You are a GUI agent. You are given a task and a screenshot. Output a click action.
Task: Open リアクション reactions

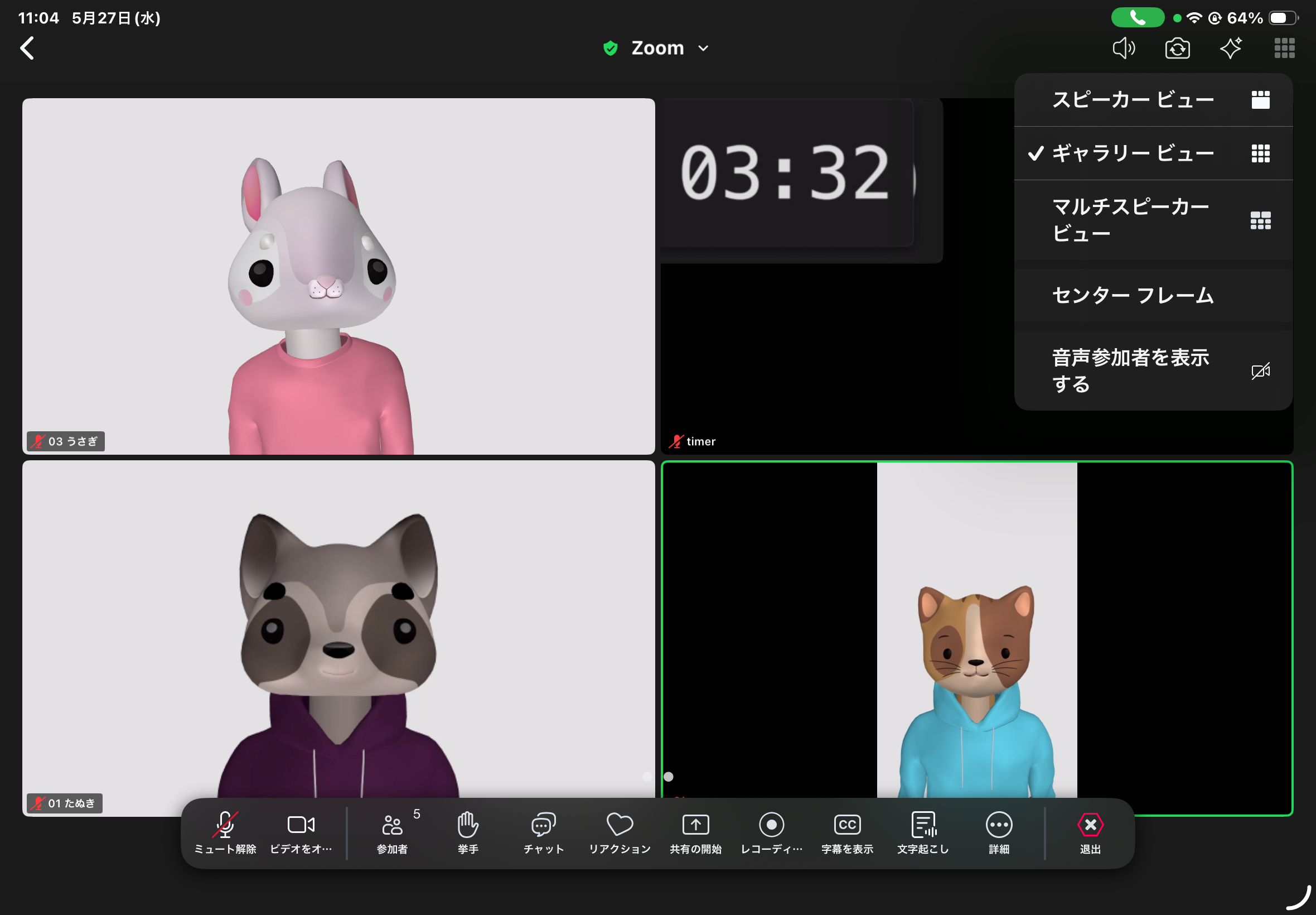coord(620,833)
